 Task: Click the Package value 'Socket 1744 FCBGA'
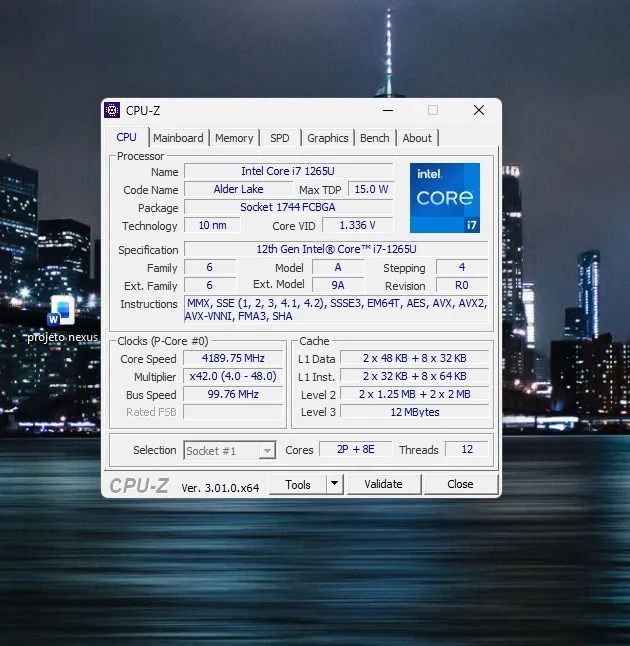tap(288, 207)
